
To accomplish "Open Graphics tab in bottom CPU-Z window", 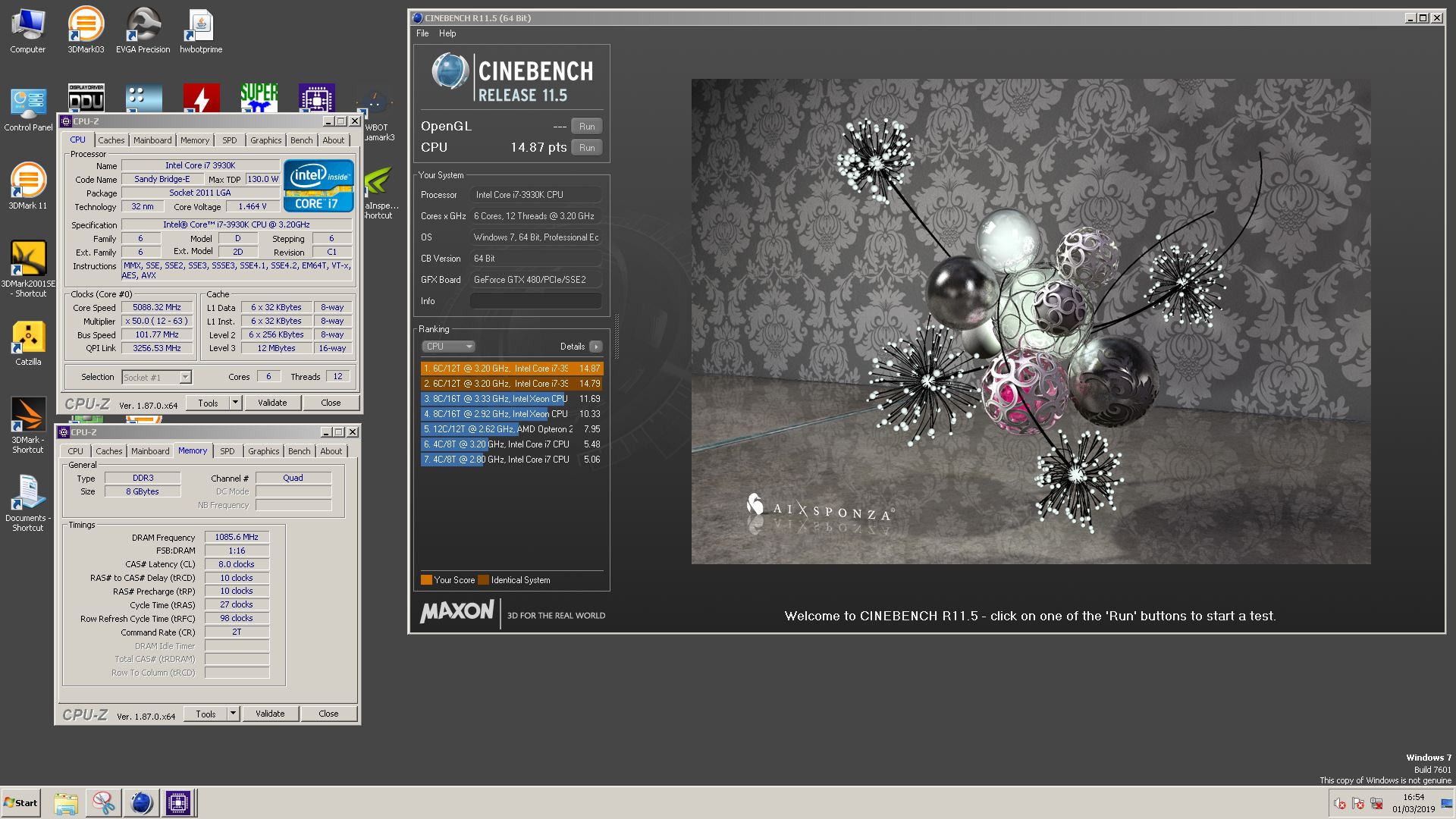I will pos(263,451).
